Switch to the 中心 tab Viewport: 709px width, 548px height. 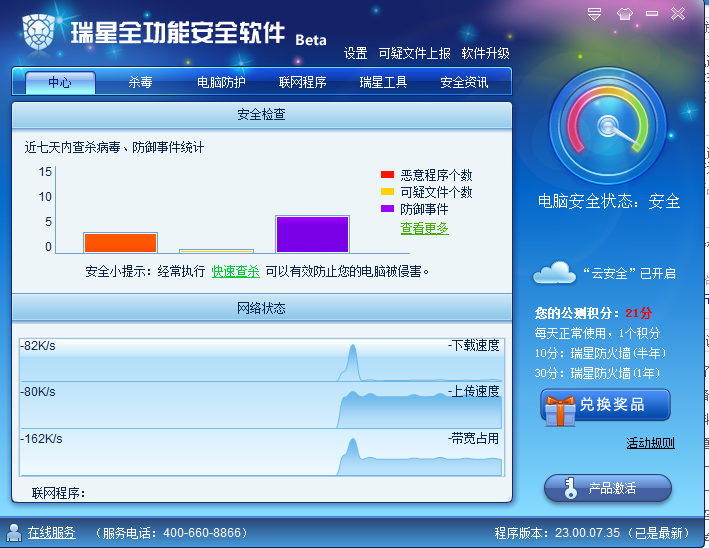coord(60,82)
